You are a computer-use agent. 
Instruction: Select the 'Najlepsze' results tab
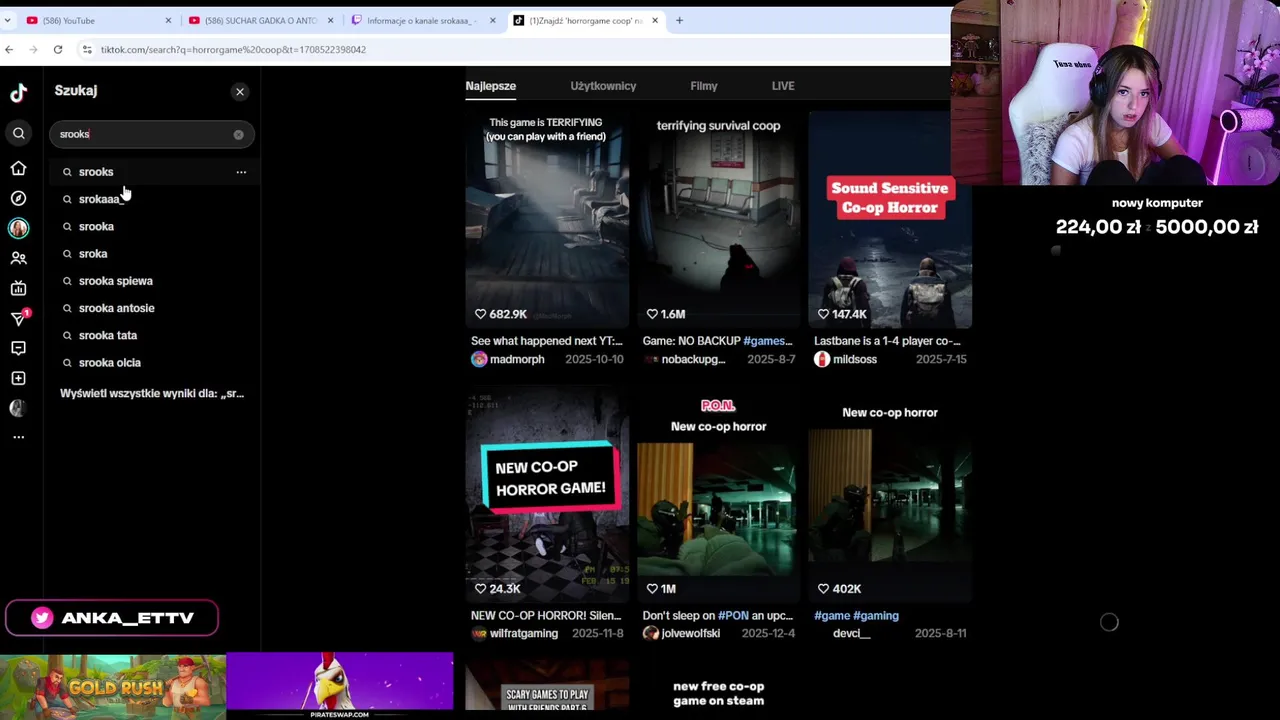[491, 86]
